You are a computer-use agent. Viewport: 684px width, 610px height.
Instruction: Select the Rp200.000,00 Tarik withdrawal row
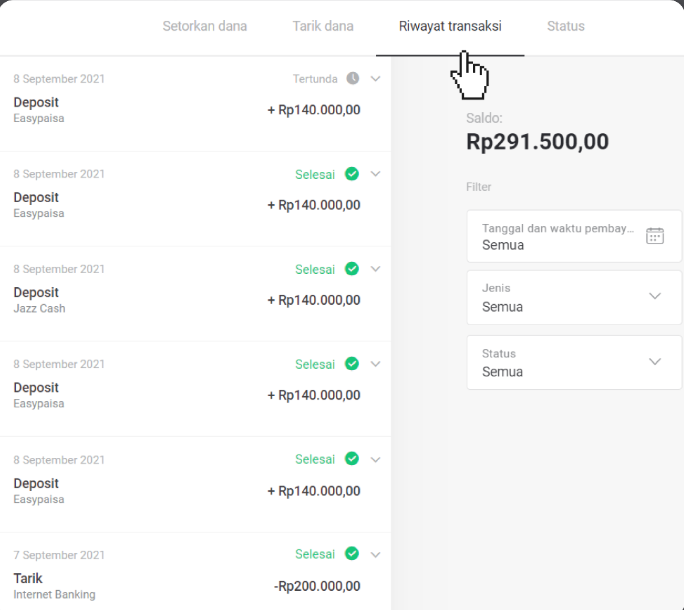tap(190, 586)
